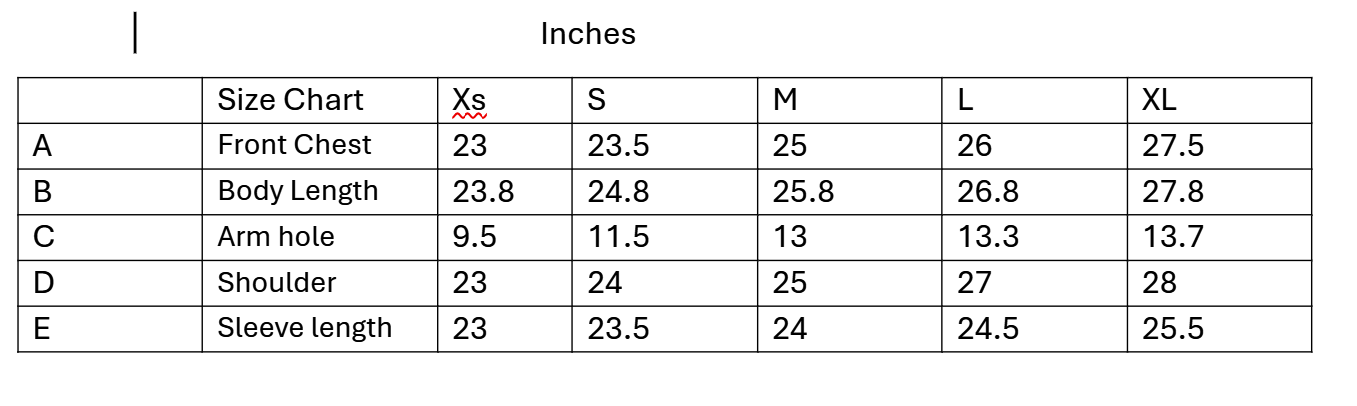Click the Arm hole row label
1357x406 pixels.
coord(276,237)
